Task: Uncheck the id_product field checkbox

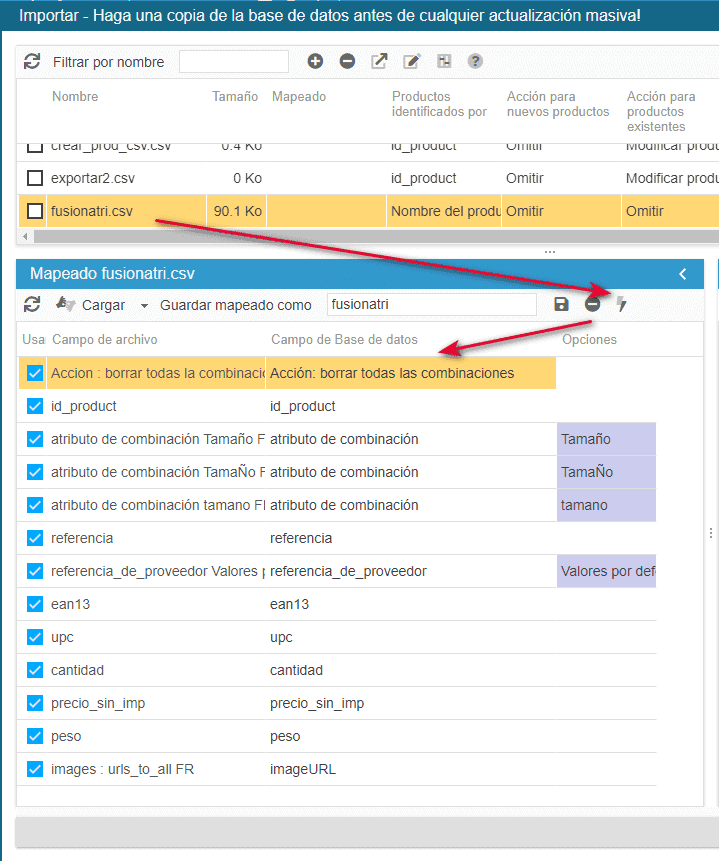Action: click(35, 406)
